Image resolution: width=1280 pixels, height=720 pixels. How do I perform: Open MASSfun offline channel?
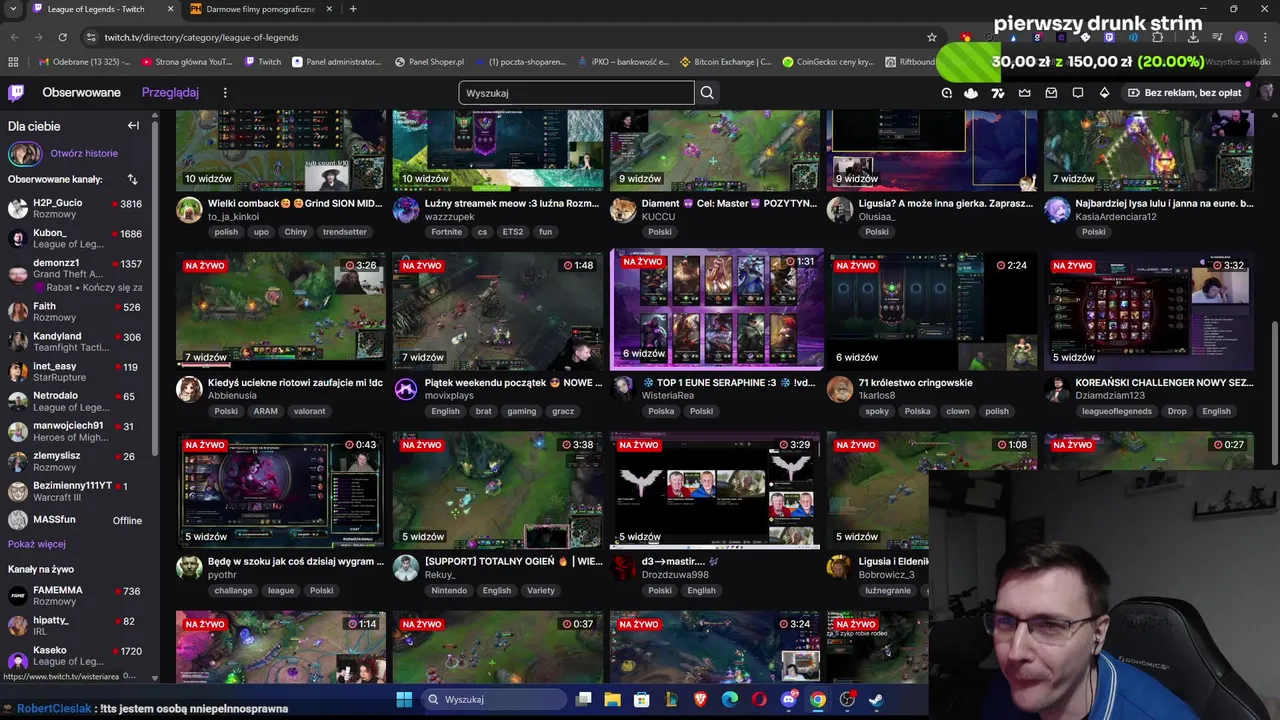tap(75, 520)
